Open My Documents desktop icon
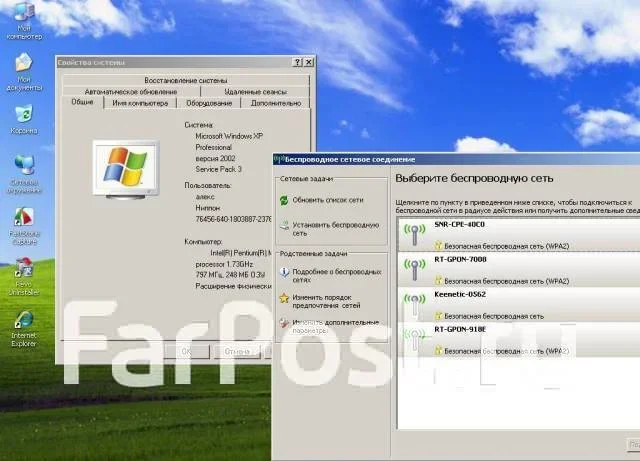The width and height of the screenshot is (640, 461). [x=24, y=72]
